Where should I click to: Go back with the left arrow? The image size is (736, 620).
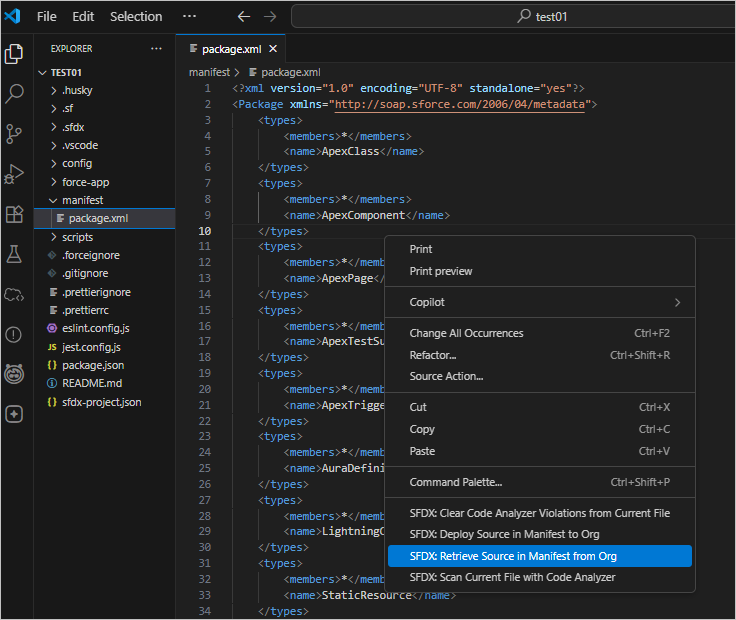244,17
